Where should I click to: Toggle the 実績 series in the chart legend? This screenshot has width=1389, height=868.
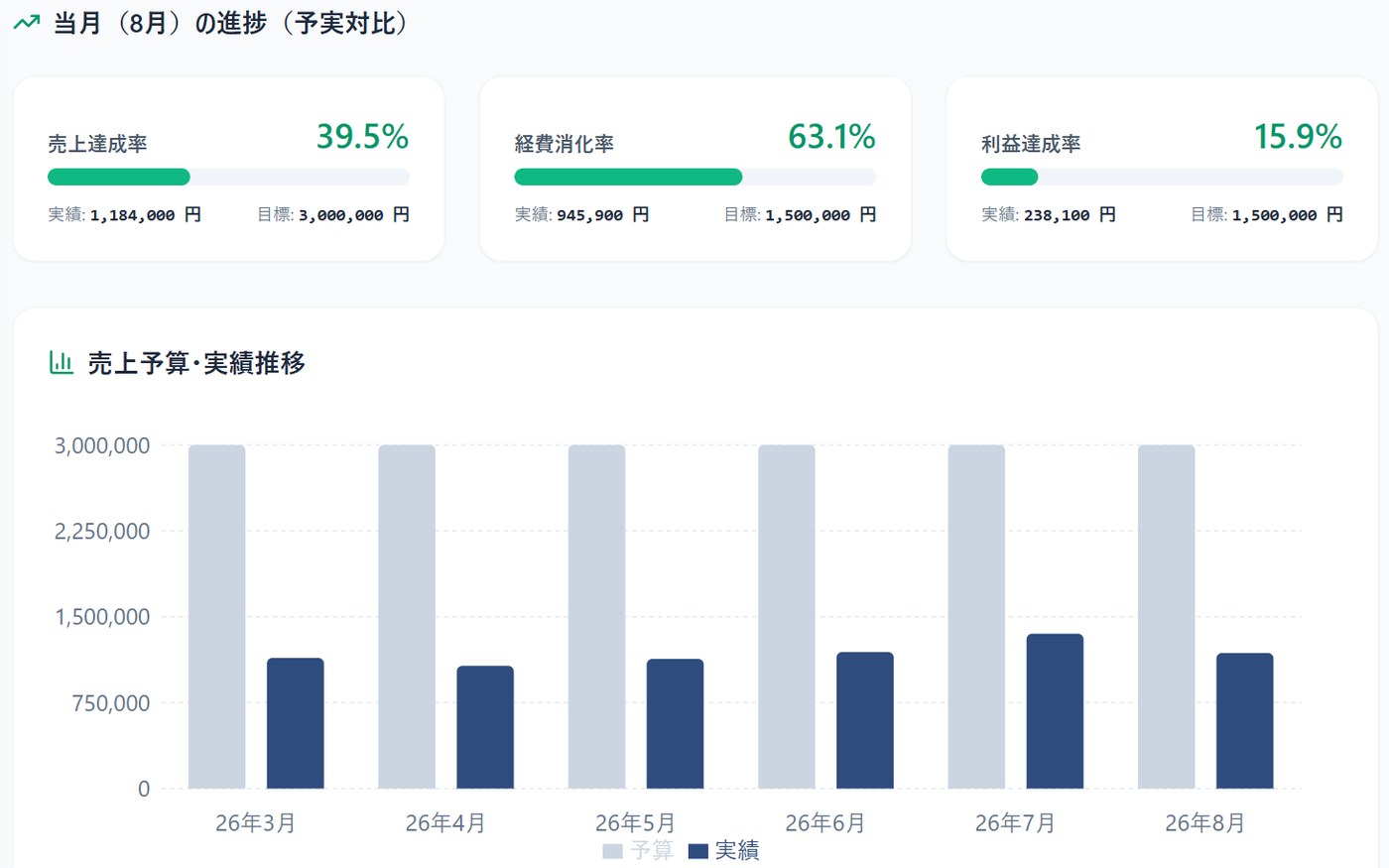724,850
